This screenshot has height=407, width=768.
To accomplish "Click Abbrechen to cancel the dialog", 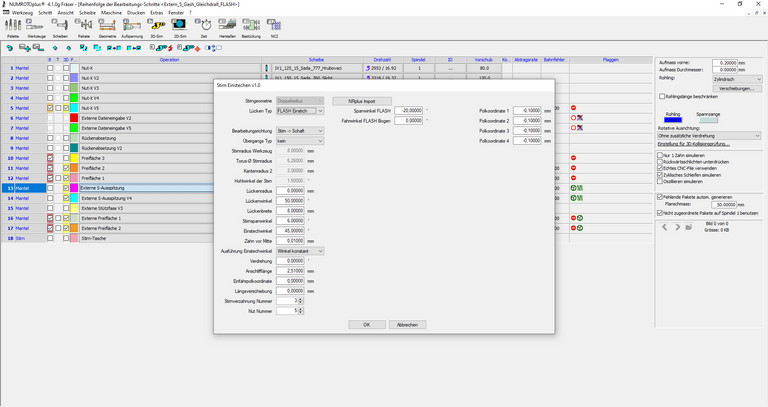I will pyautogui.click(x=407, y=325).
